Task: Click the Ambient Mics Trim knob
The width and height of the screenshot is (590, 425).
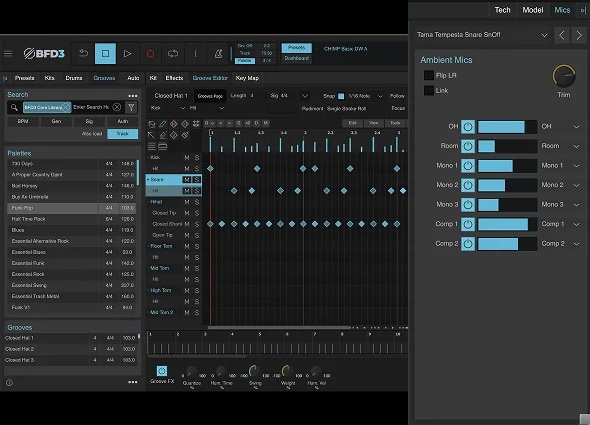Action: pyautogui.click(x=564, y=76)
